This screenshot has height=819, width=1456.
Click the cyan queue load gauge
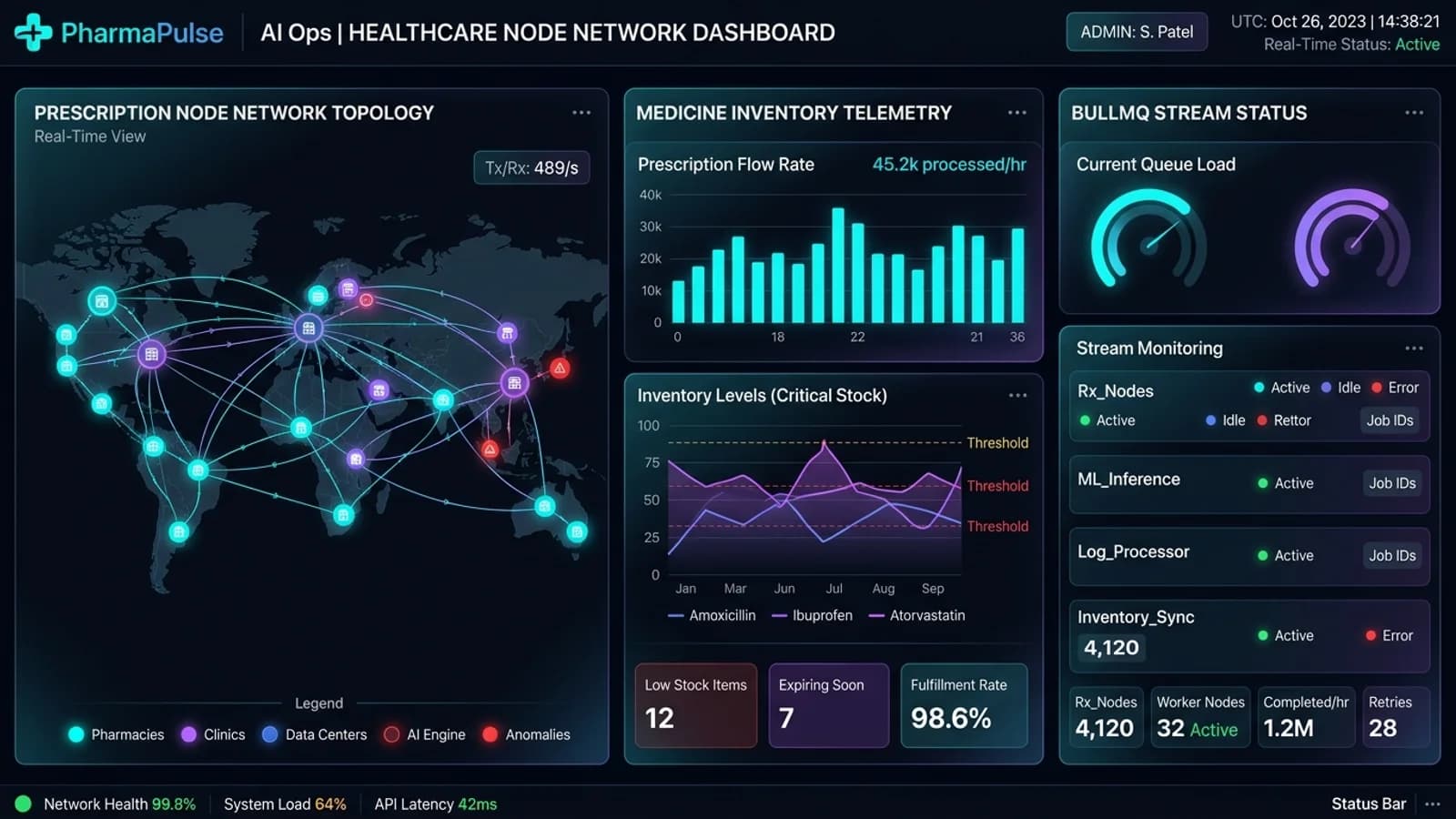pyautogui.click(x=1148, y=238)
